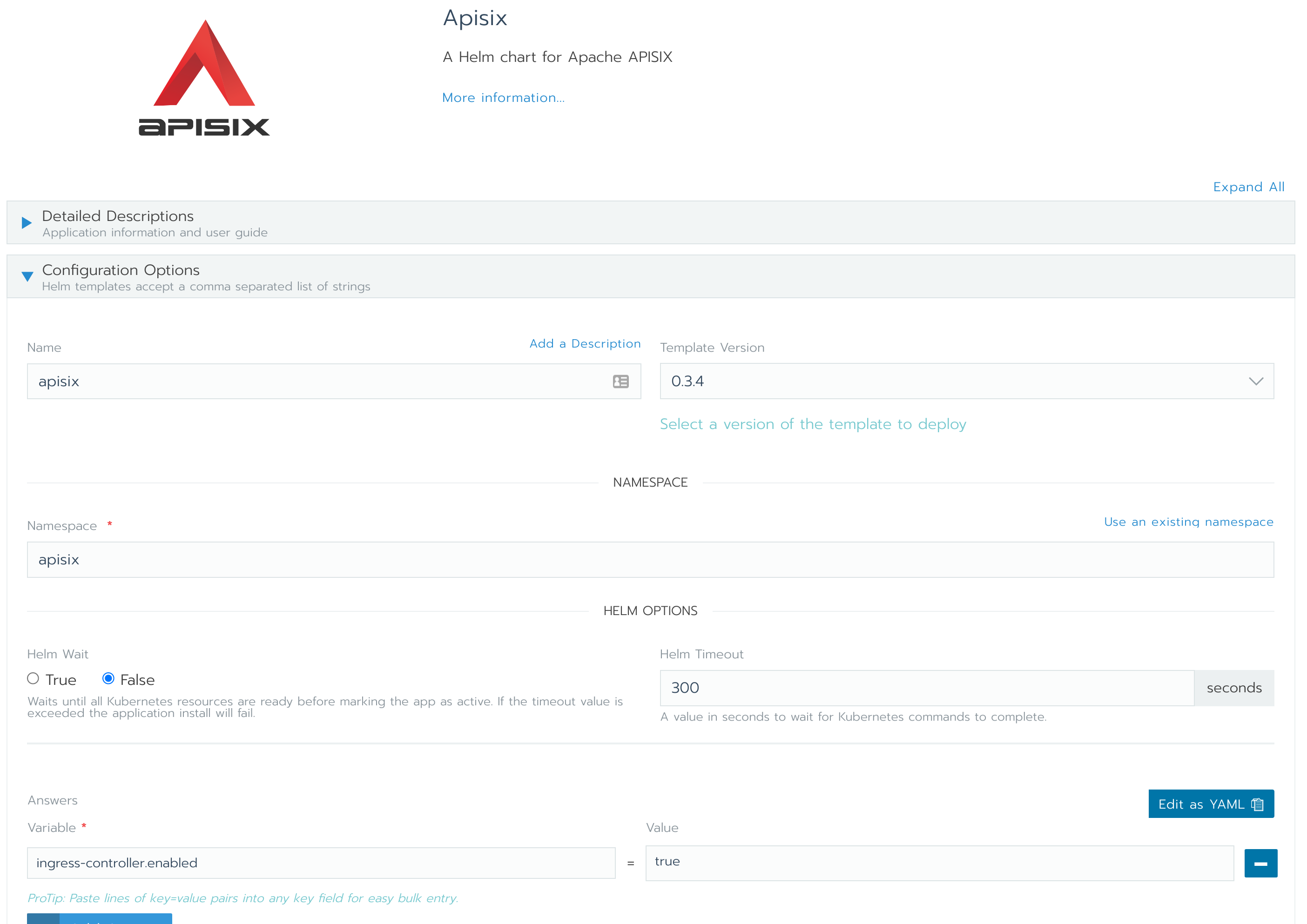
Task: Click the APISIX logo image
Action: (204, 79)
